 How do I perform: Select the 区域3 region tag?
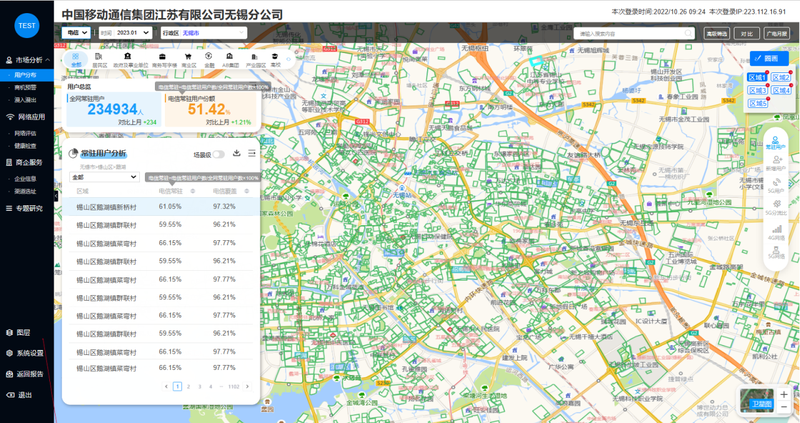click(x=757, y=90)
